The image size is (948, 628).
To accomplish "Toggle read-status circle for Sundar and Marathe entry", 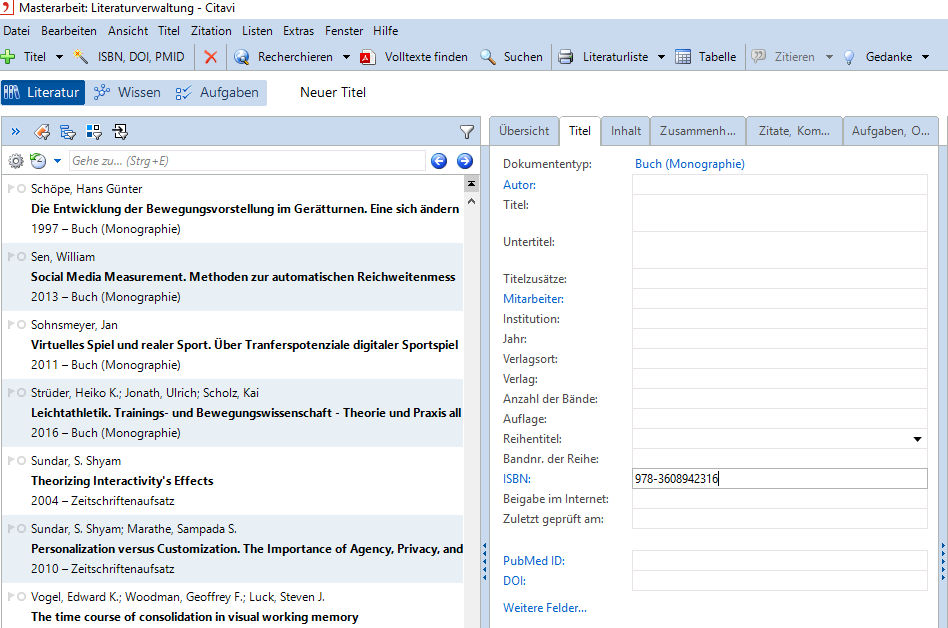I will click(x=21, y=528).
